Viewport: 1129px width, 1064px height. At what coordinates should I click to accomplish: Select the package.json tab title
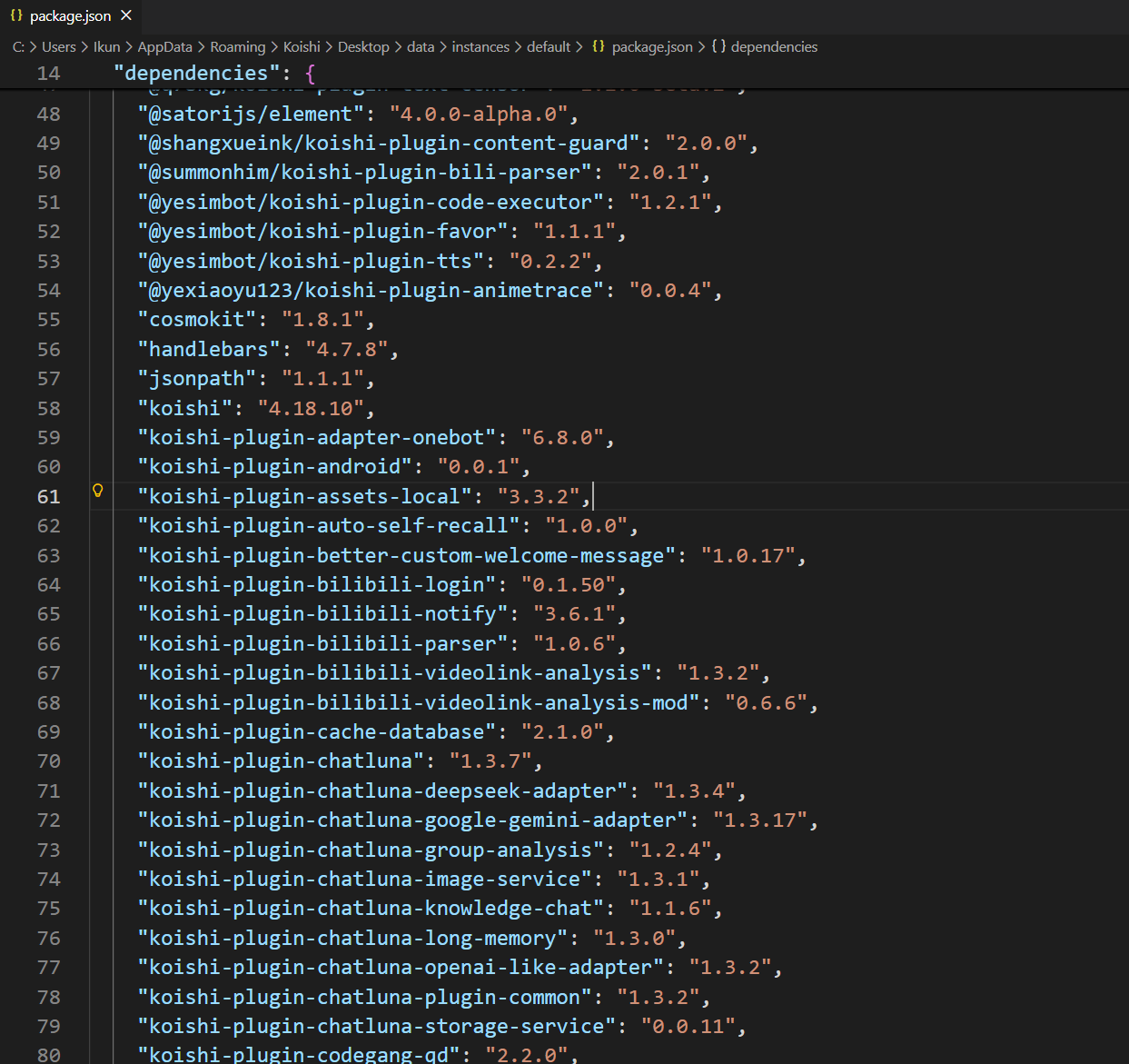[70, 16]
